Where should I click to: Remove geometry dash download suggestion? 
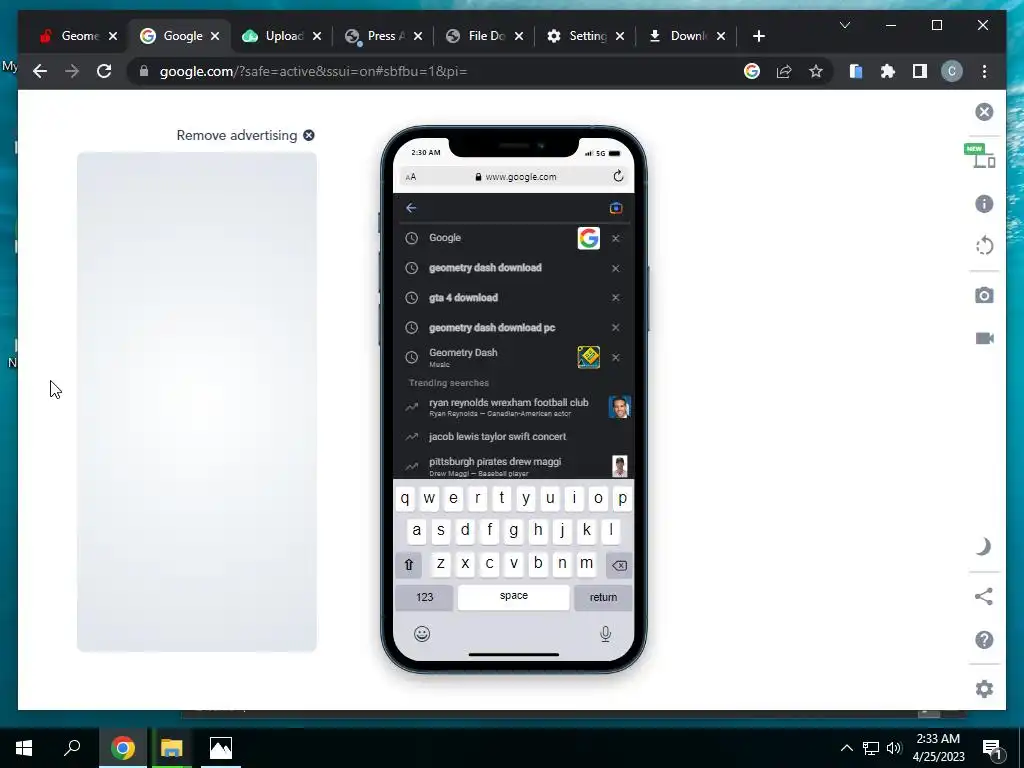tap(615, 268)
